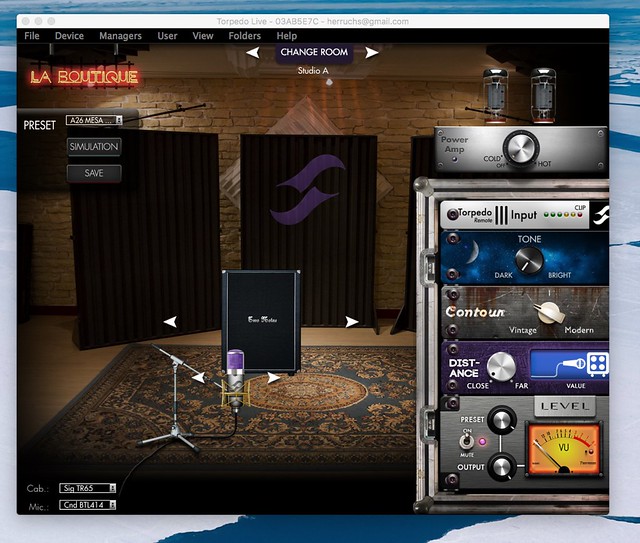
Task: Click the LEVEL plate button
Action: (x=565, y=406)
